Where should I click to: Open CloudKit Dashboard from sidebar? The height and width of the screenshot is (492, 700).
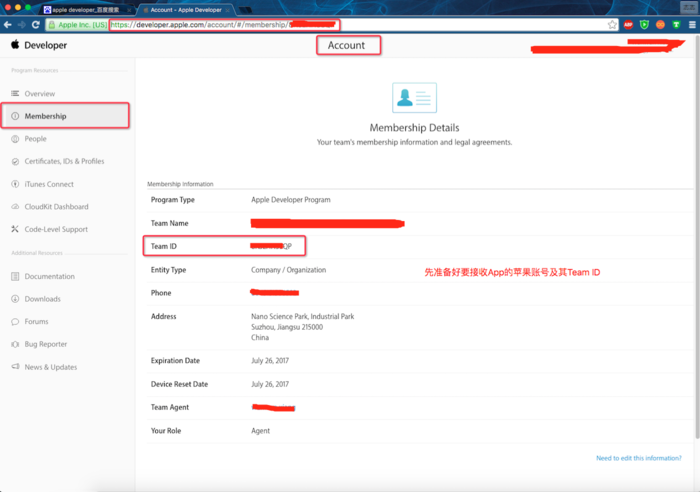[56, 207]
